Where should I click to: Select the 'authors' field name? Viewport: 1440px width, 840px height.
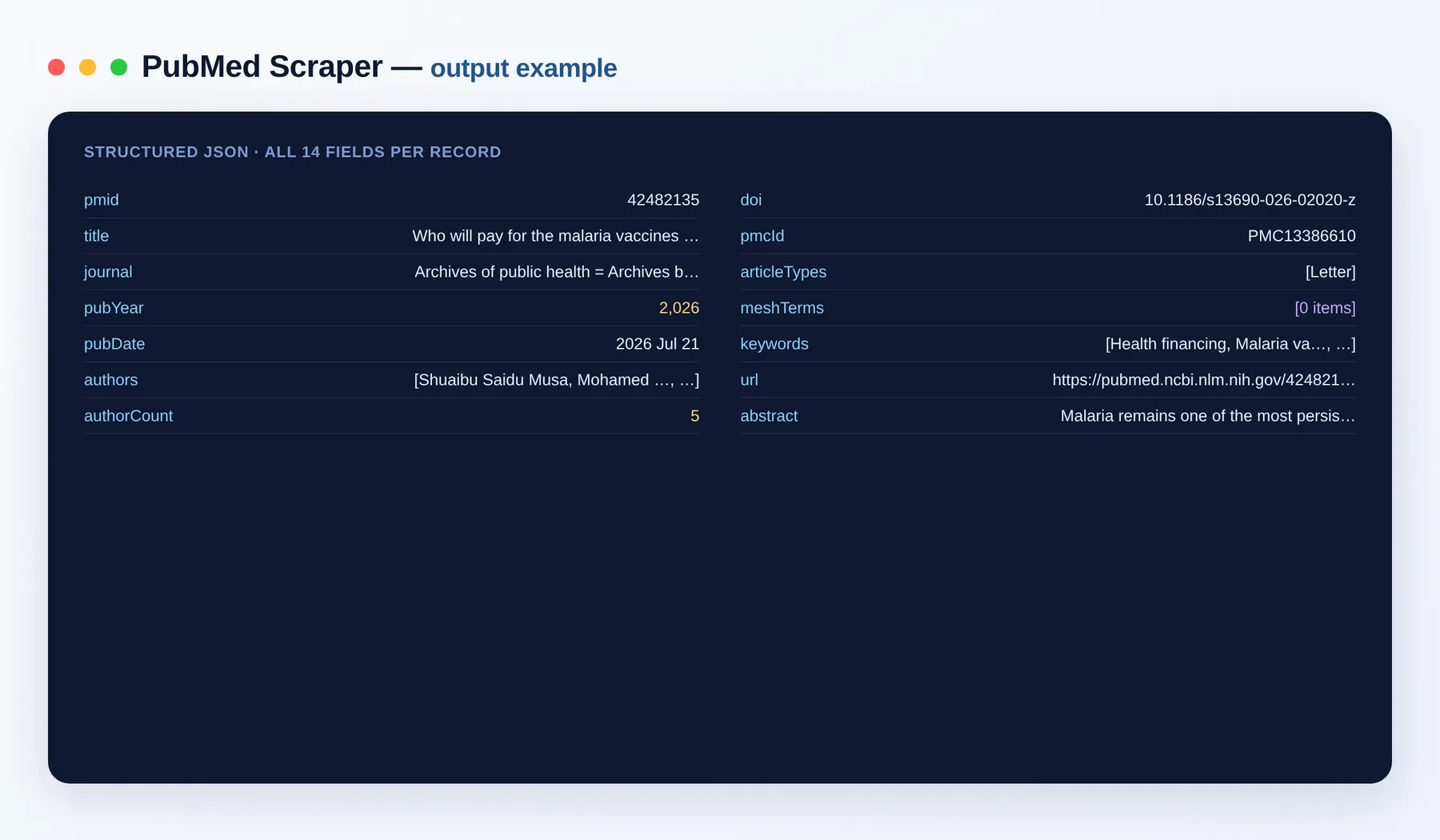coord(110,380)
